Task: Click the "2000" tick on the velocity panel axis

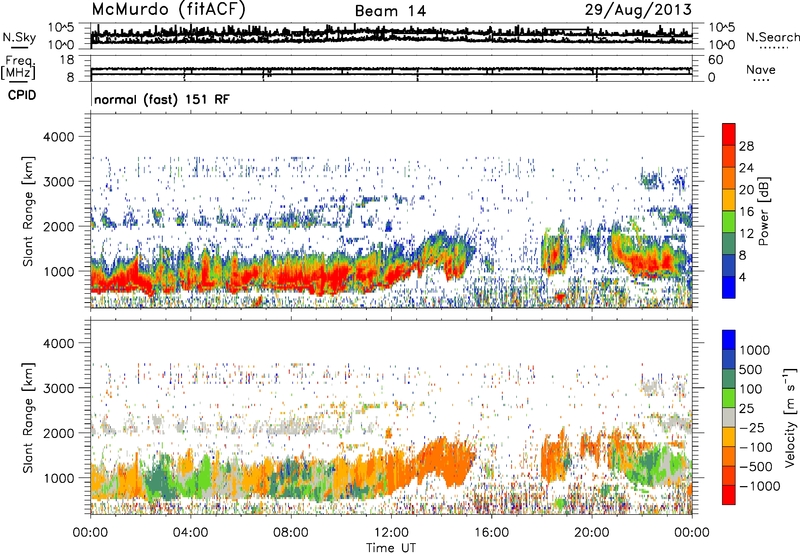Action: click(x=59, y=433)
